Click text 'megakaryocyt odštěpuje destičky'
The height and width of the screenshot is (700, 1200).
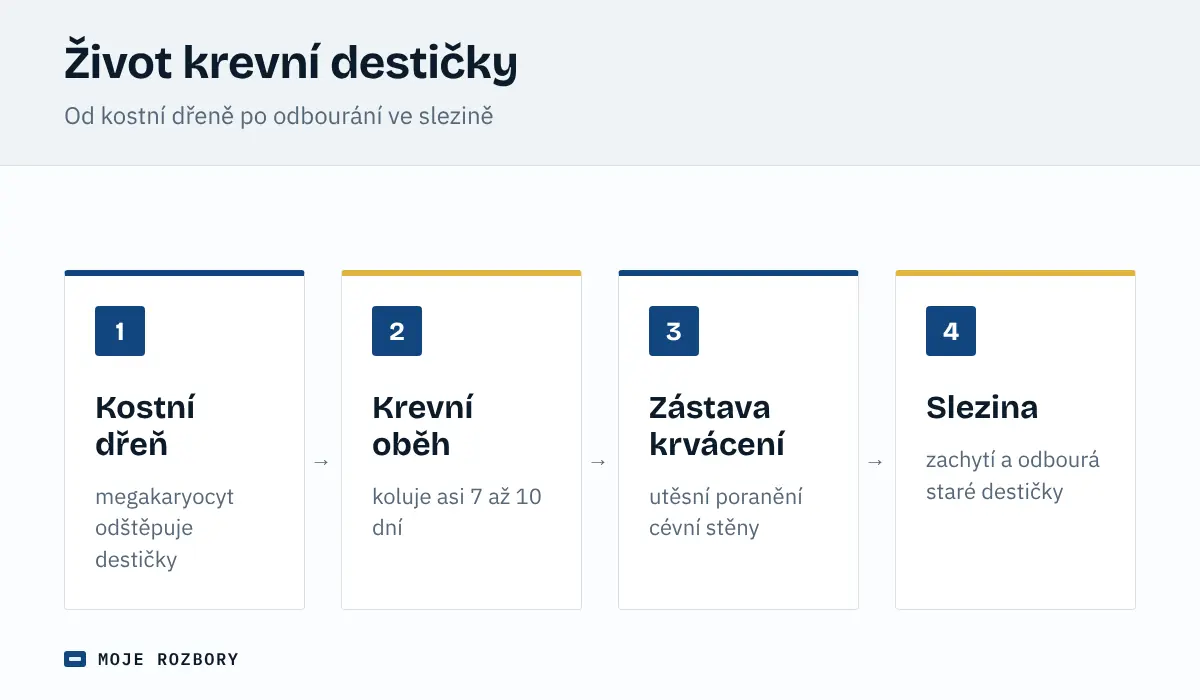pos(165,528)
